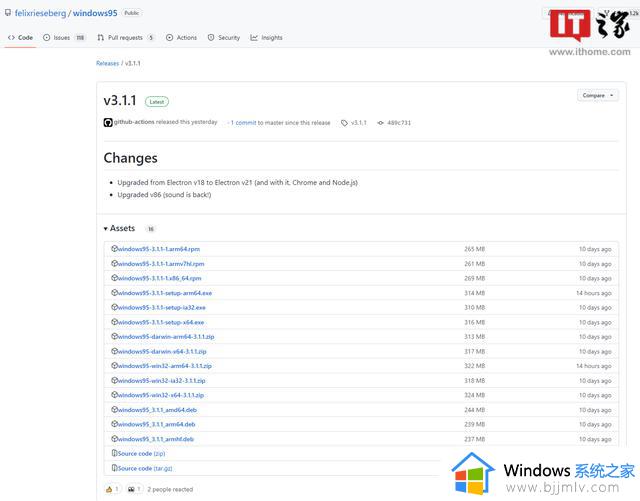Click file icon beside Source code (zip)
The height and width of the screenshot is (501, 640).
[x=115, y=453]
